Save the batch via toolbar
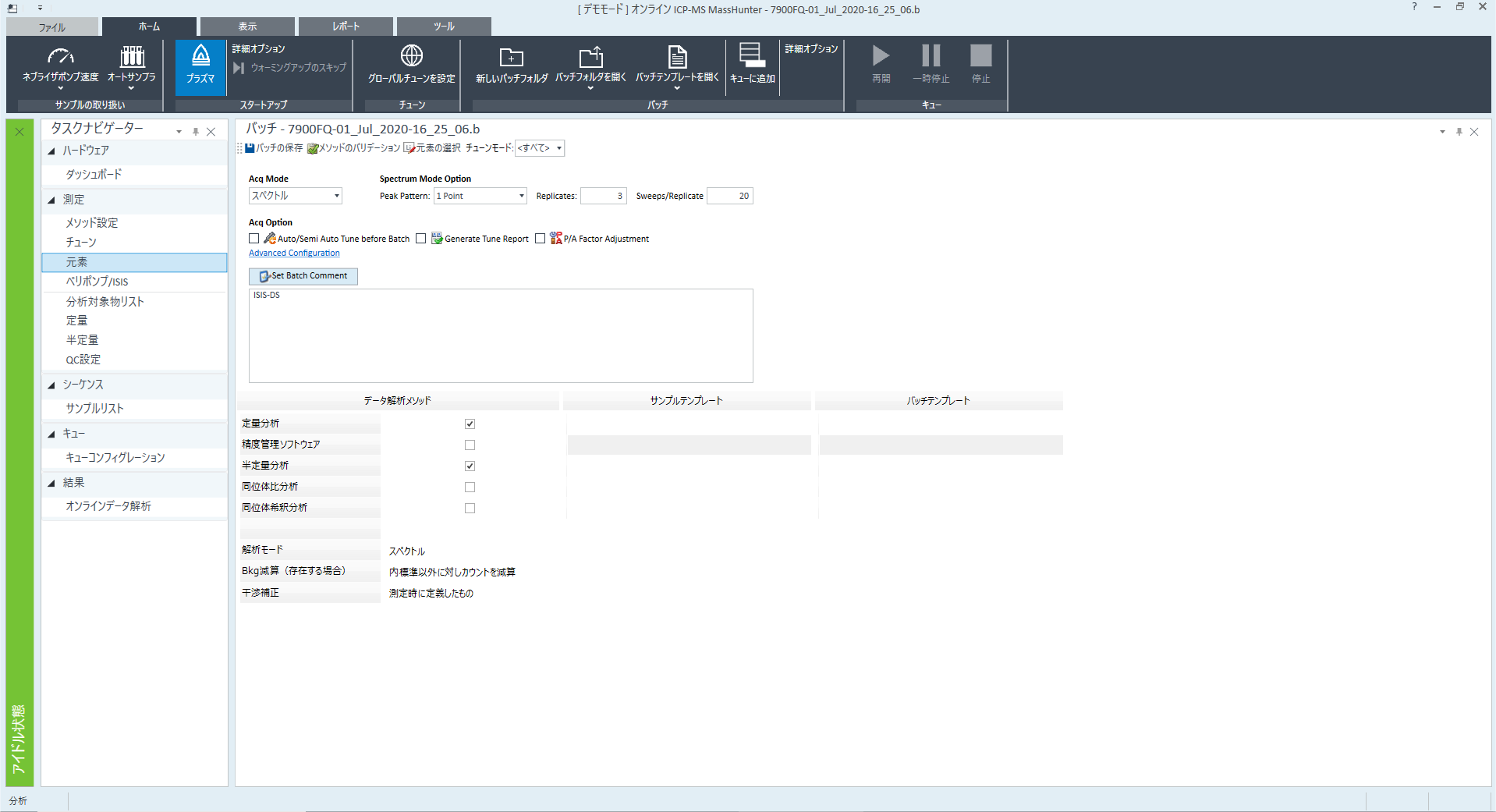 point(274,148)
